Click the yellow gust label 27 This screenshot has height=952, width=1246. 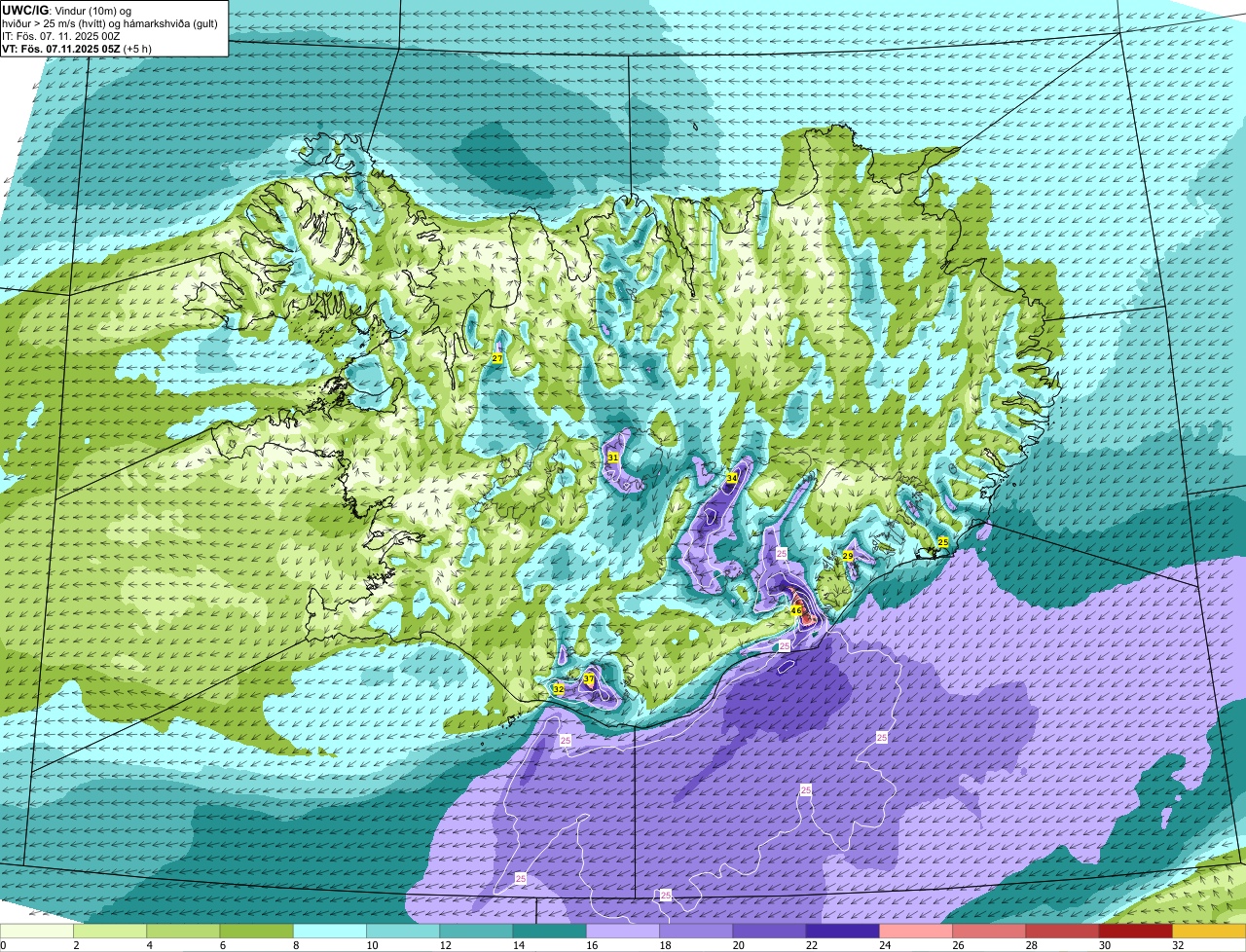[497, 358]
